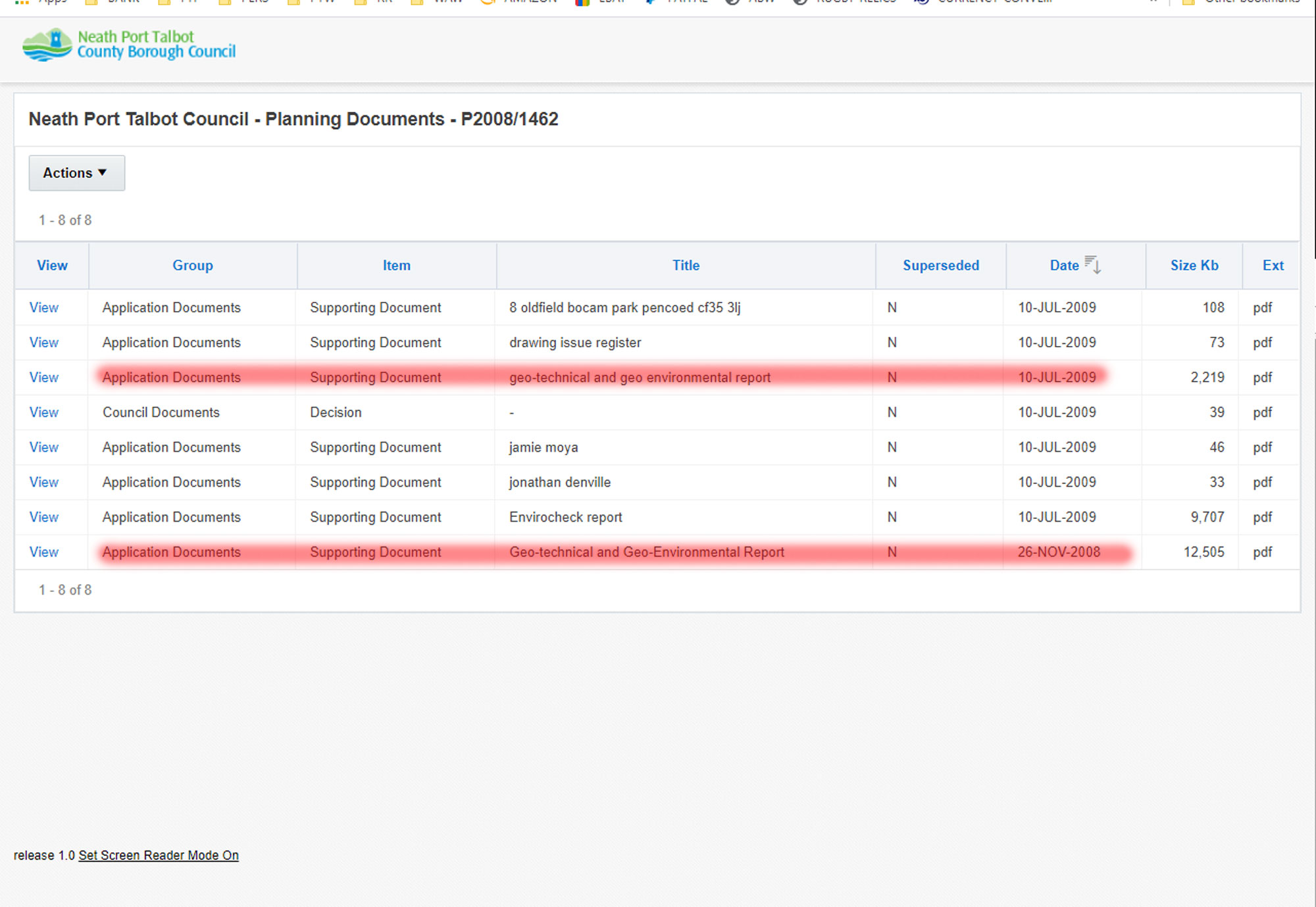Image resolution: width=1316 pixels, height=907 pixels.
Task: Click Set Screen Reader Mode On link
Action: click(x=159, y=856)
